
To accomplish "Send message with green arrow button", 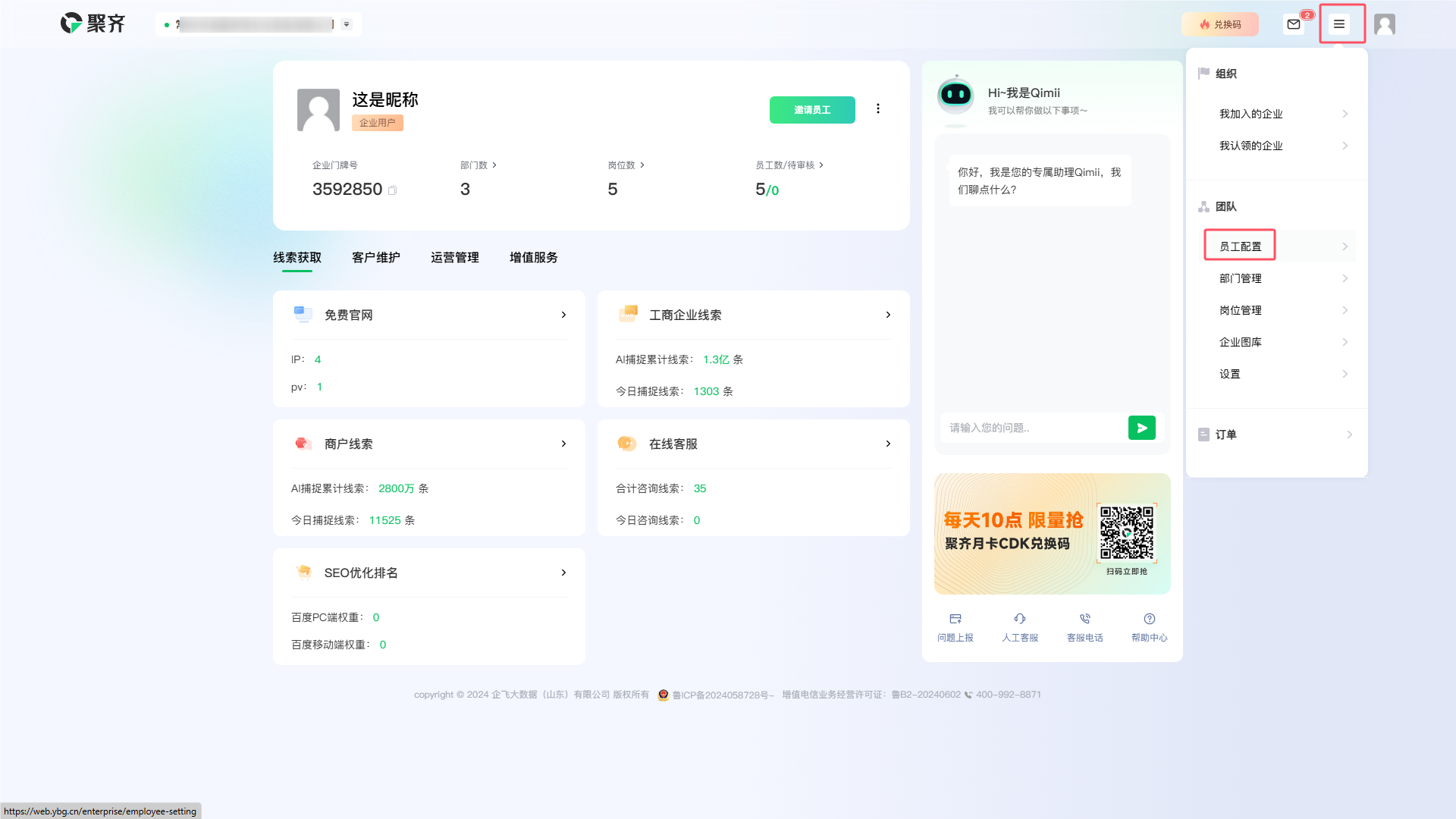I will point(1142,428).
